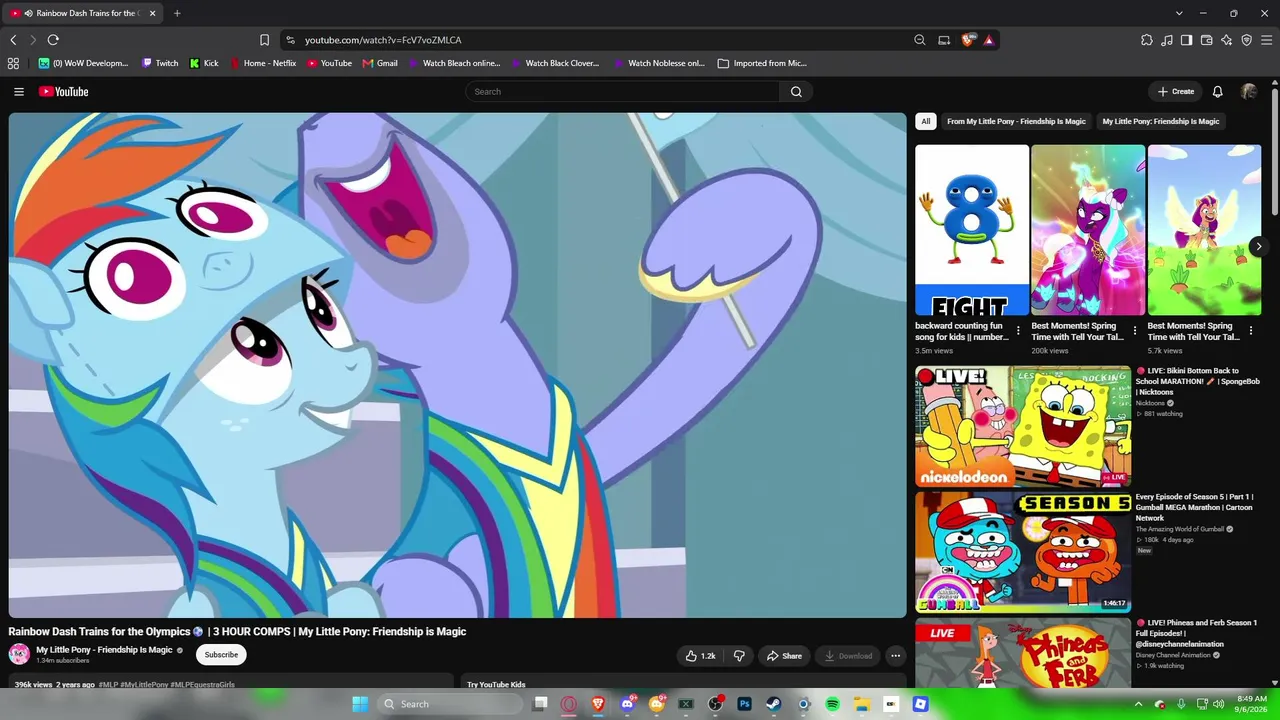Image resolution: width=1280 pixels, height=720 pixels.
Task: Open a new browser tab
Action: pyautogui.click(x=177, y=13)
